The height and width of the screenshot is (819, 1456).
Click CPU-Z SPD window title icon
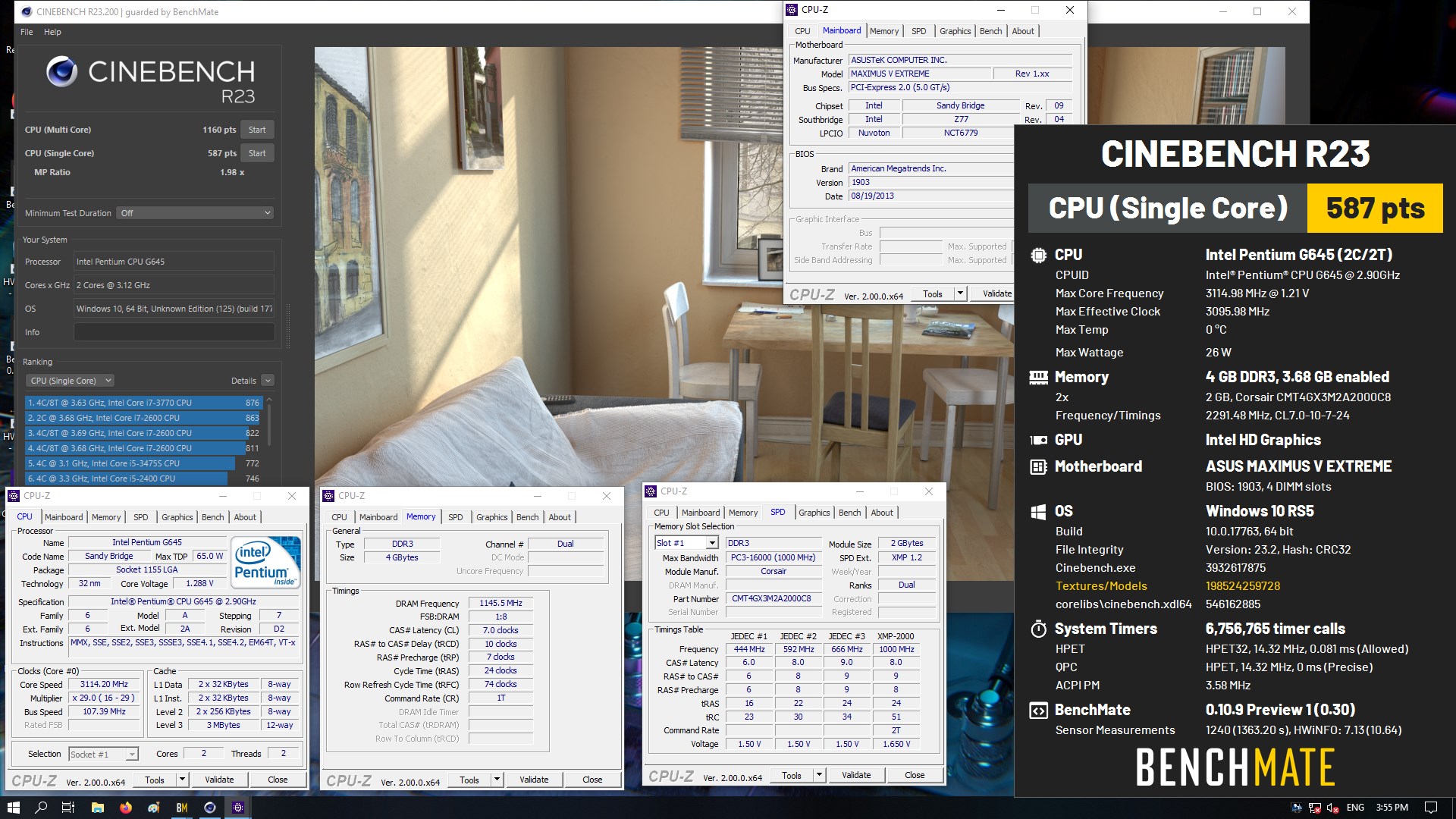point(651,491)
